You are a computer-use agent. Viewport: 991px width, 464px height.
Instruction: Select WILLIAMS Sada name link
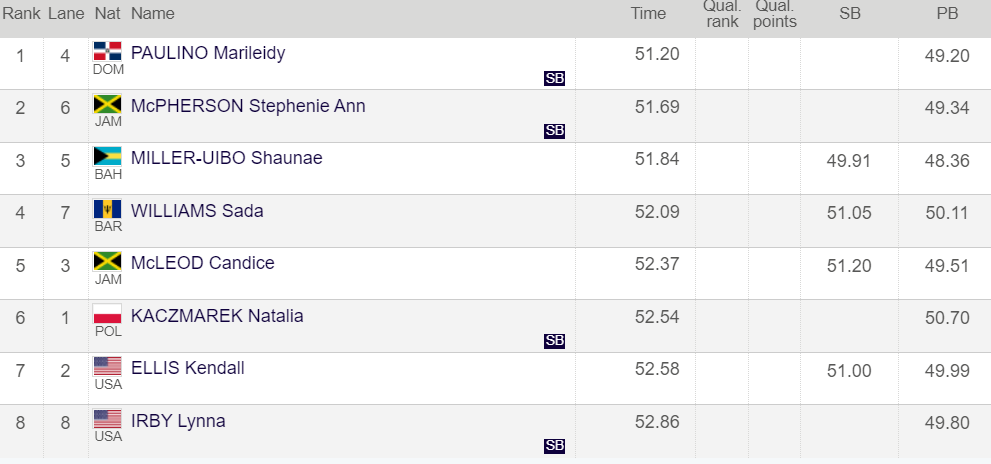tap(197, 211)
